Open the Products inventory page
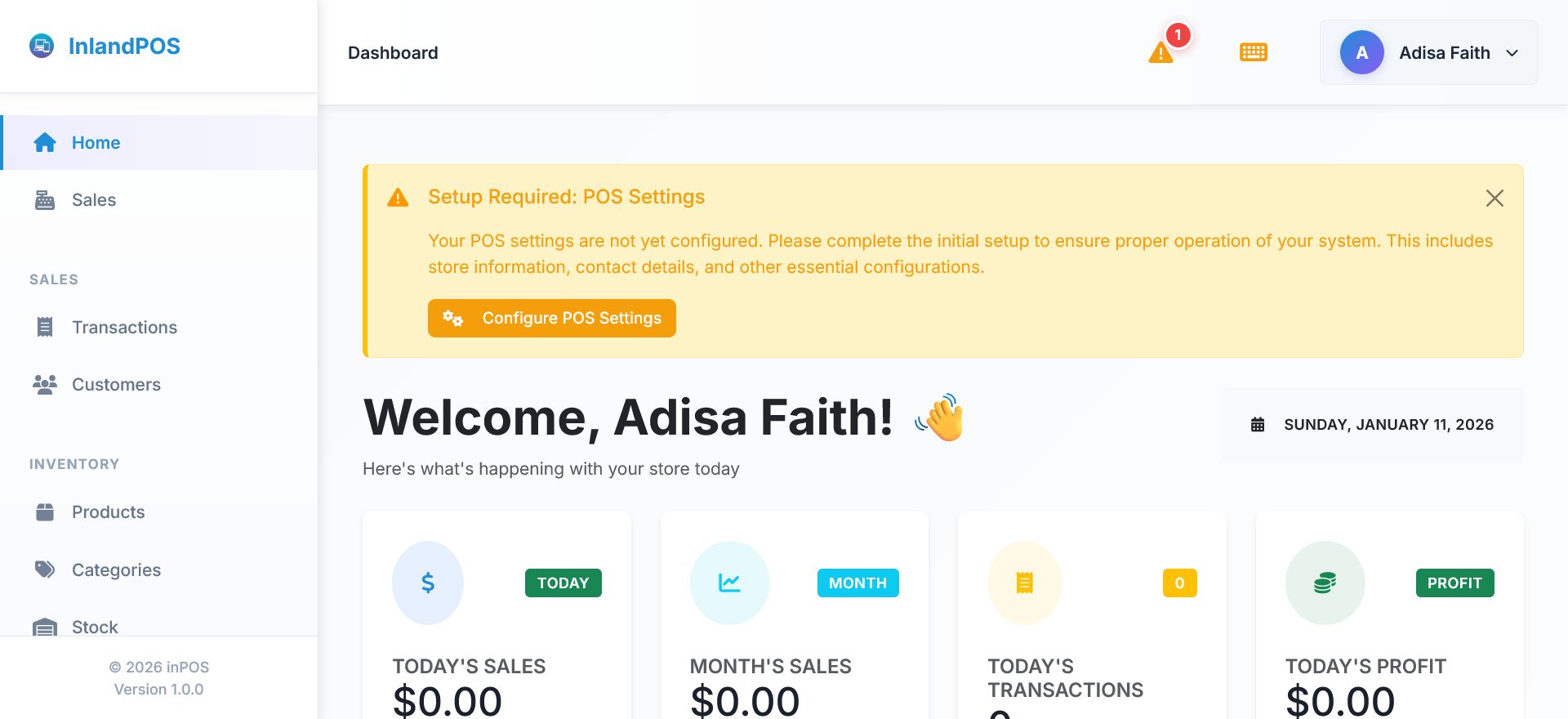1568x719 pixels. point(108,512)
